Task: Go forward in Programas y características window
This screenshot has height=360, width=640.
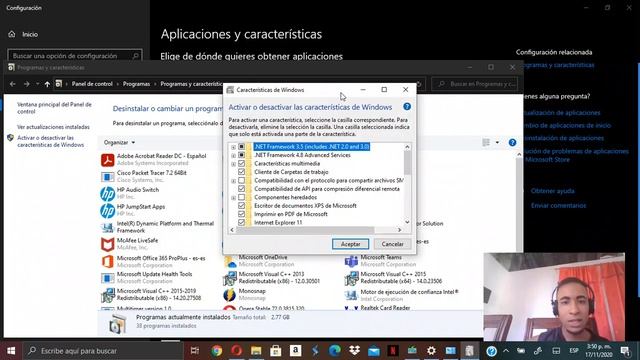Action: click(27, 84)
